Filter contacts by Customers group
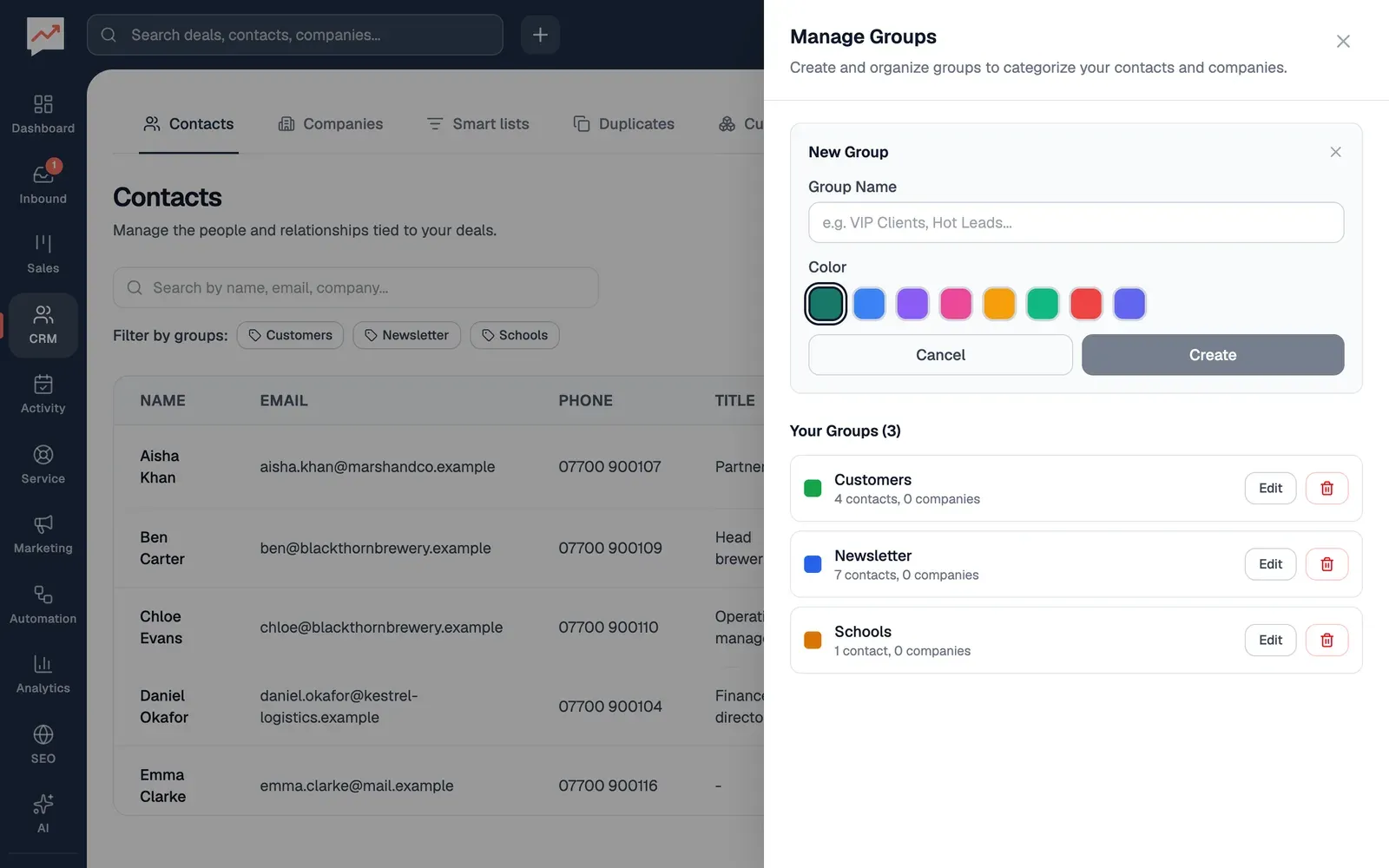This screenshot has height=868, width=1389. pyautogui.click(x=290, y=335)
